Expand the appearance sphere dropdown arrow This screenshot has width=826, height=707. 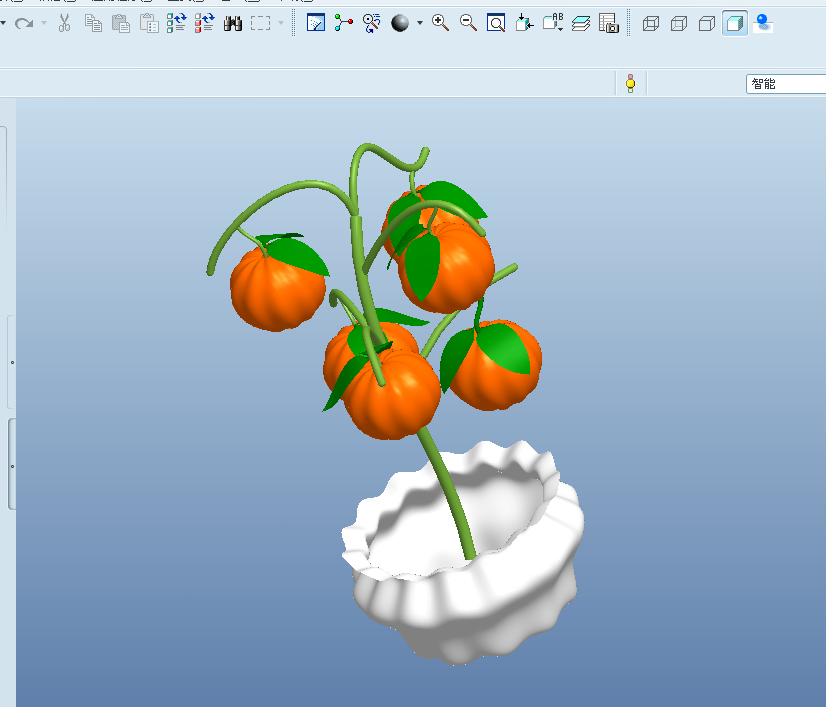(x=420, y=23)
